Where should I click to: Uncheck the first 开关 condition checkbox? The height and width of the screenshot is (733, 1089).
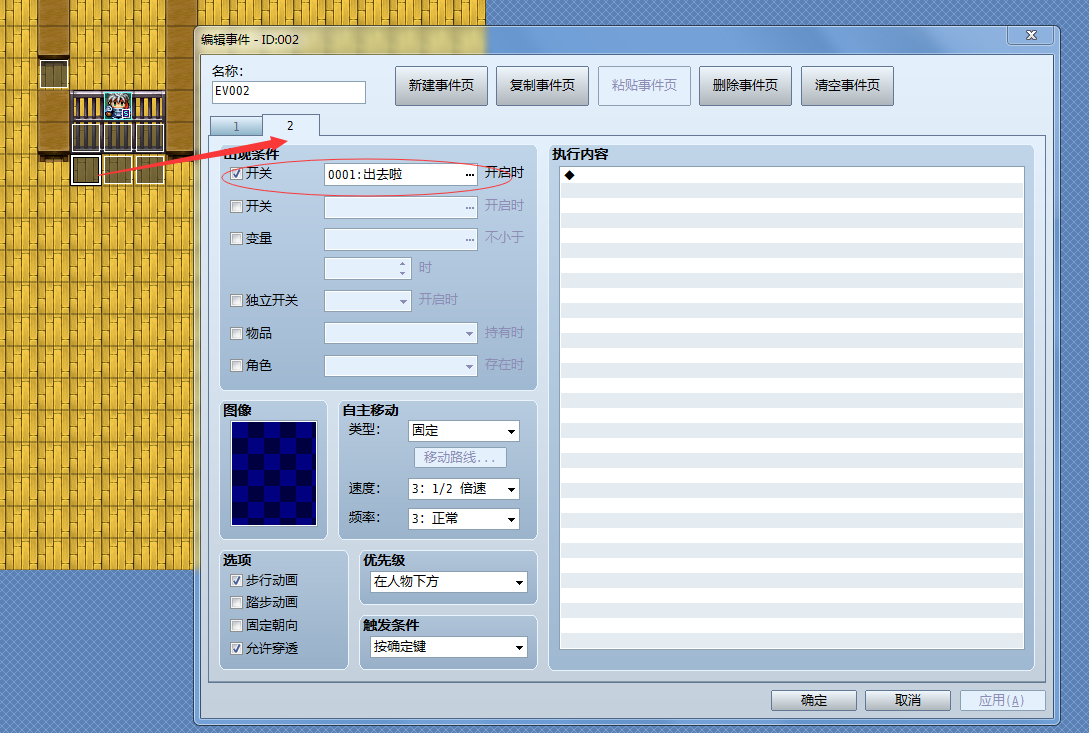click(x=237, y=174)
